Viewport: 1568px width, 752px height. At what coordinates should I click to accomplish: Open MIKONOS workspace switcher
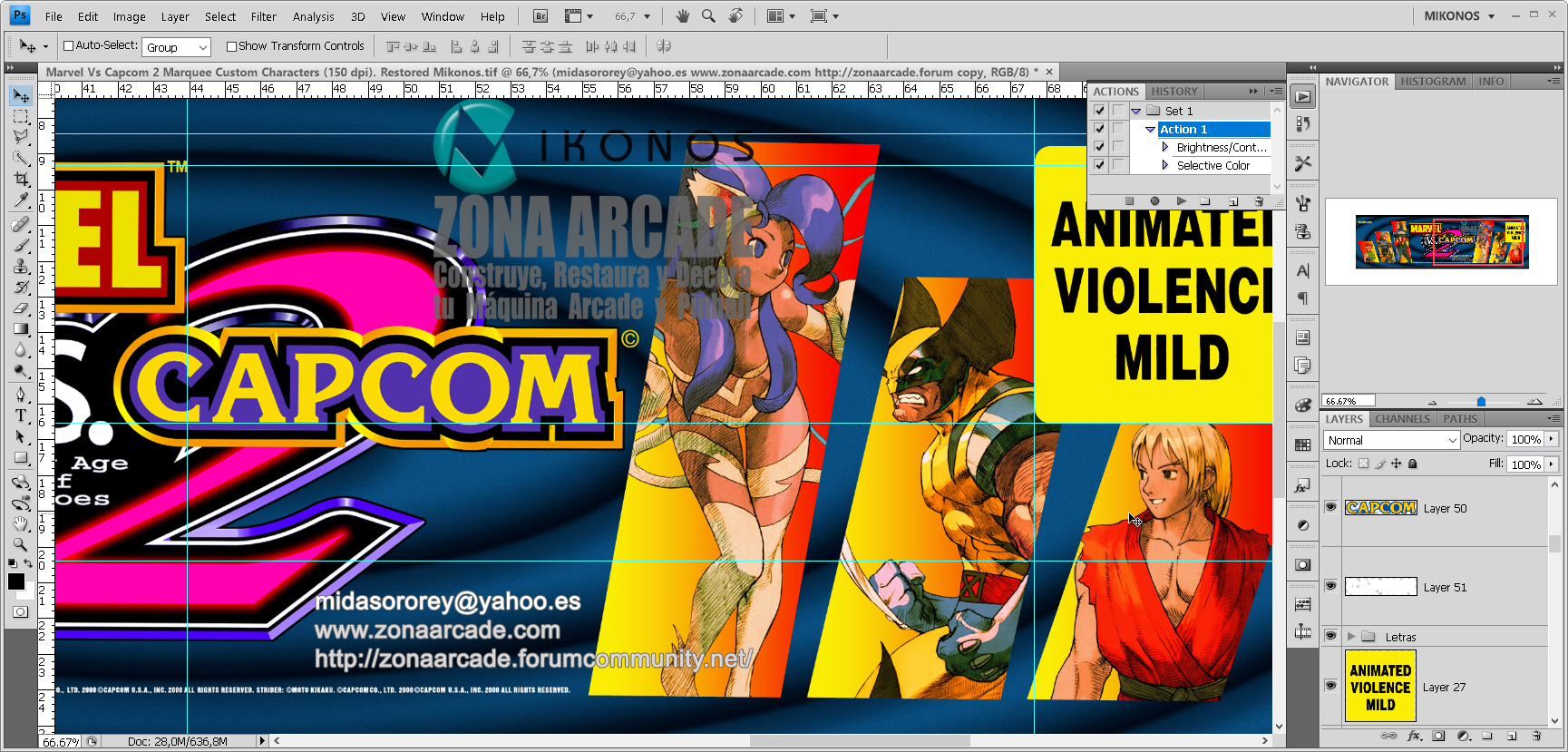tap(1459, 16)
